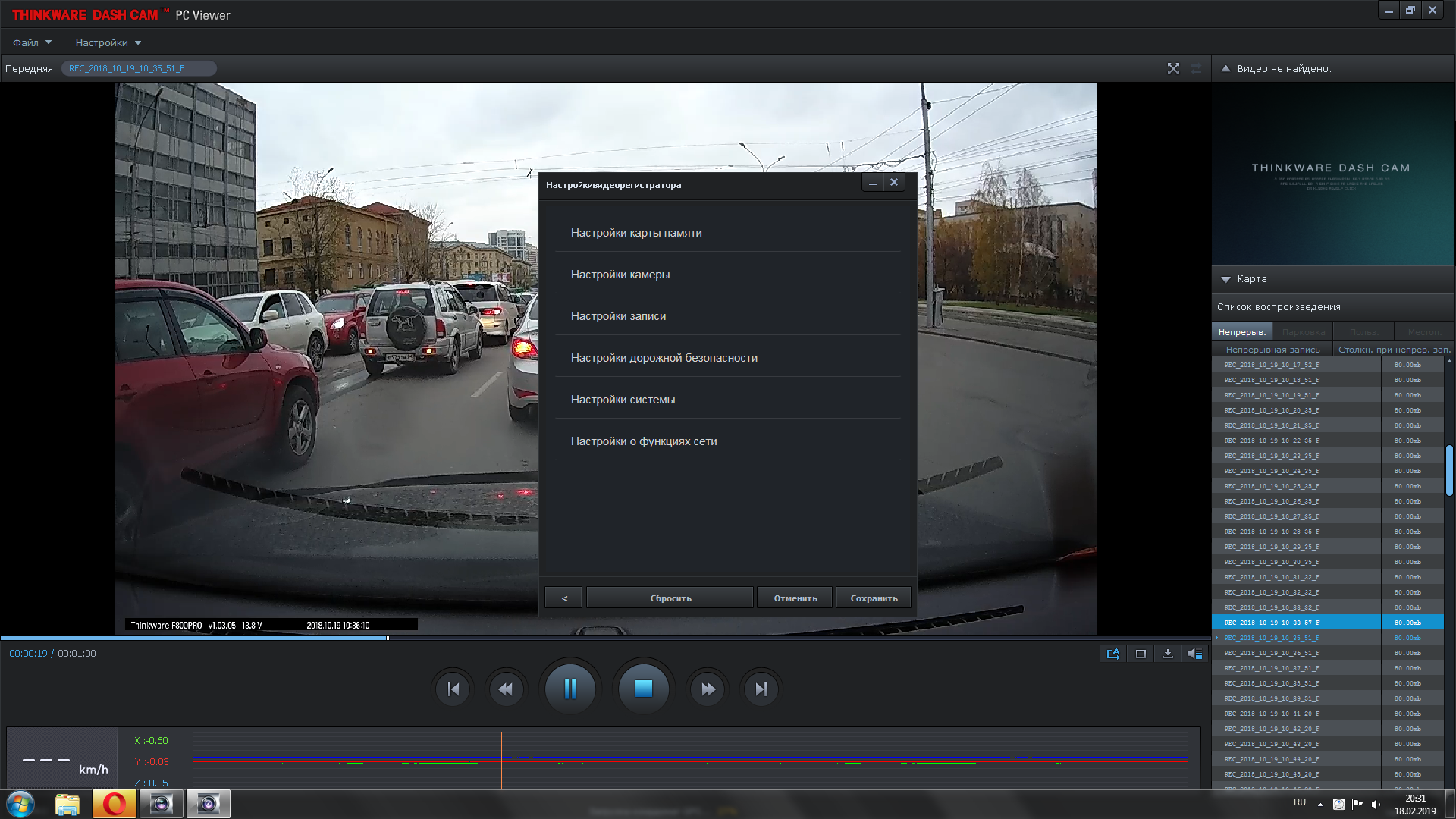The width and height of the screenshot is (1456, 819).
Task: Pause the video playback
Action: pyautogui.click(x=570, y=689)
